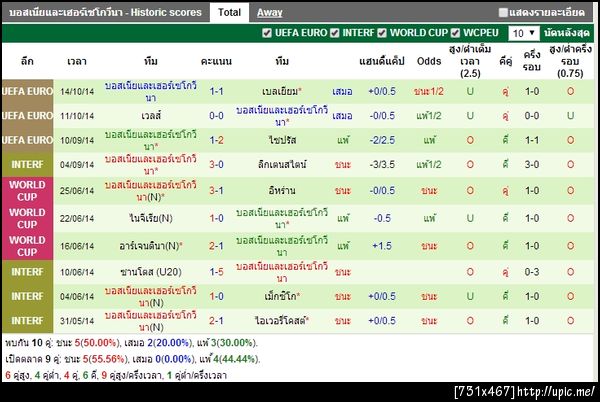Click half-time score 1-1
Viewport: 600px width, 402px height.
coord(532,140)
